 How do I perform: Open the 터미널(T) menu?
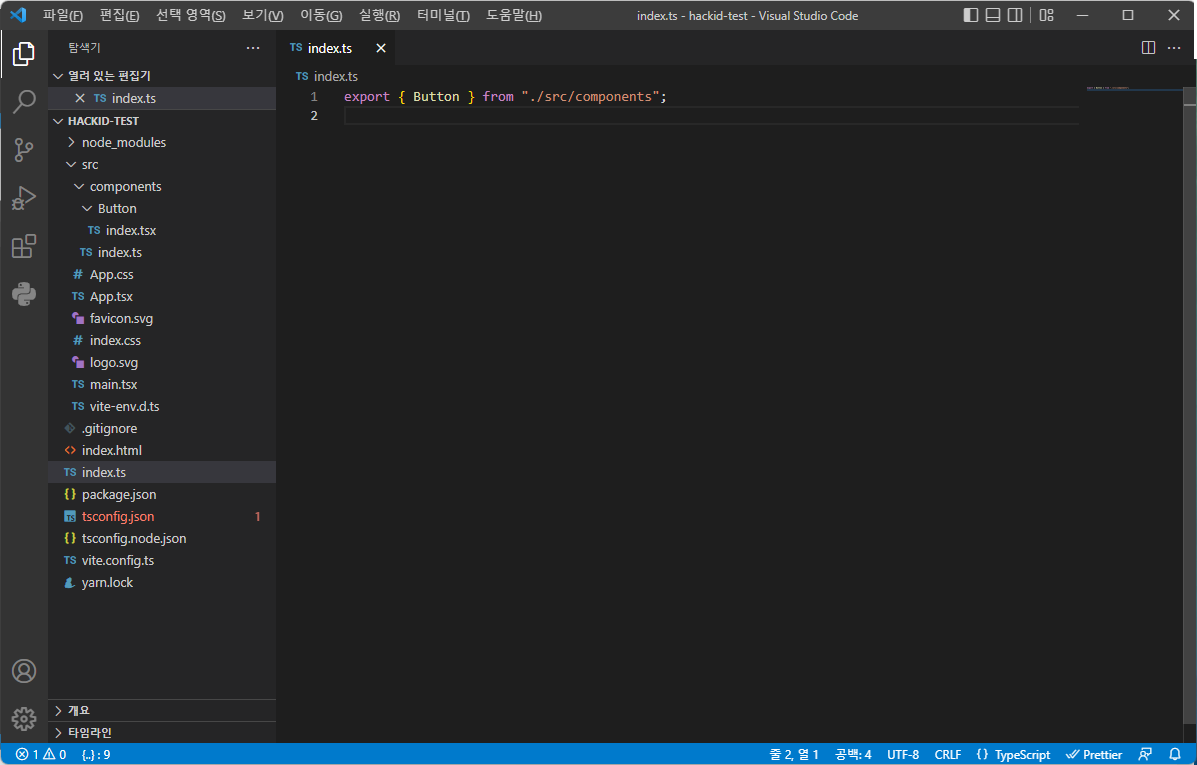(x=443, y=15)
